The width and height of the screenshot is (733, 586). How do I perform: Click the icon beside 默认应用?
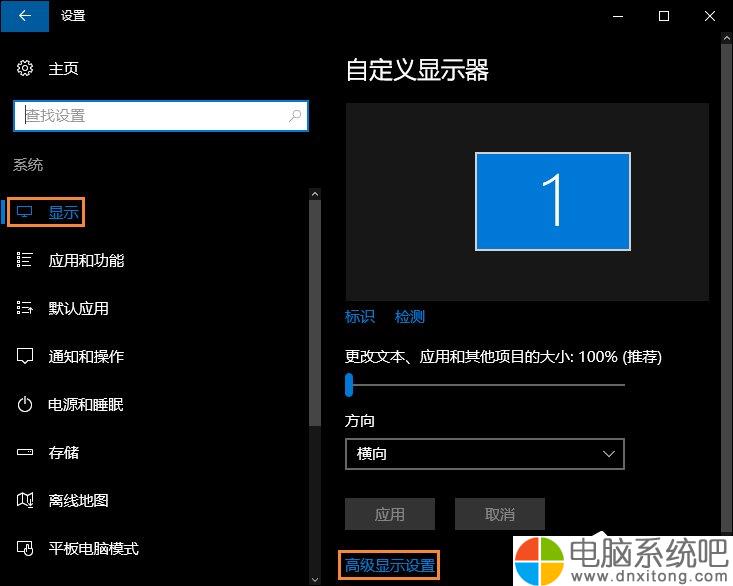coord(24,308)
